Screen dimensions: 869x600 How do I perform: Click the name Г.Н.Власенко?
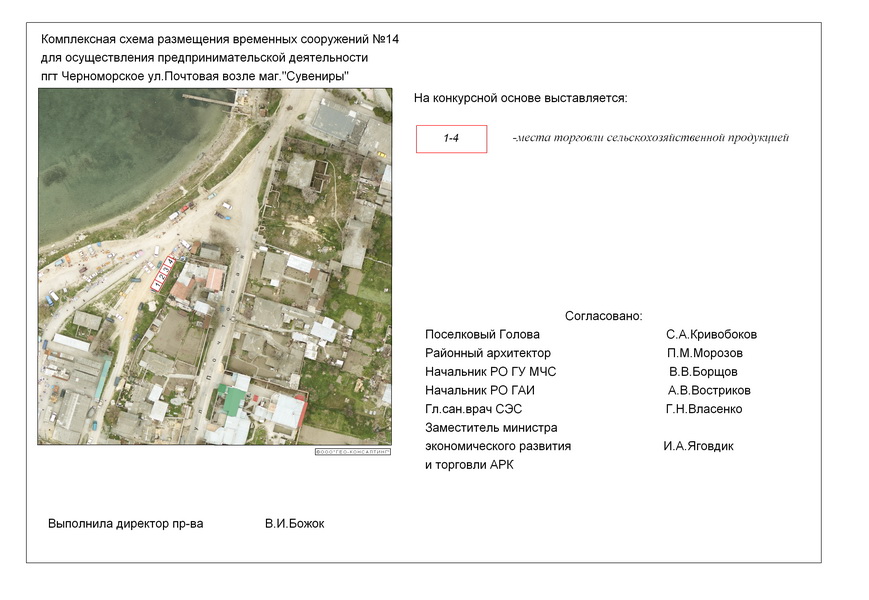coord(704,409)
